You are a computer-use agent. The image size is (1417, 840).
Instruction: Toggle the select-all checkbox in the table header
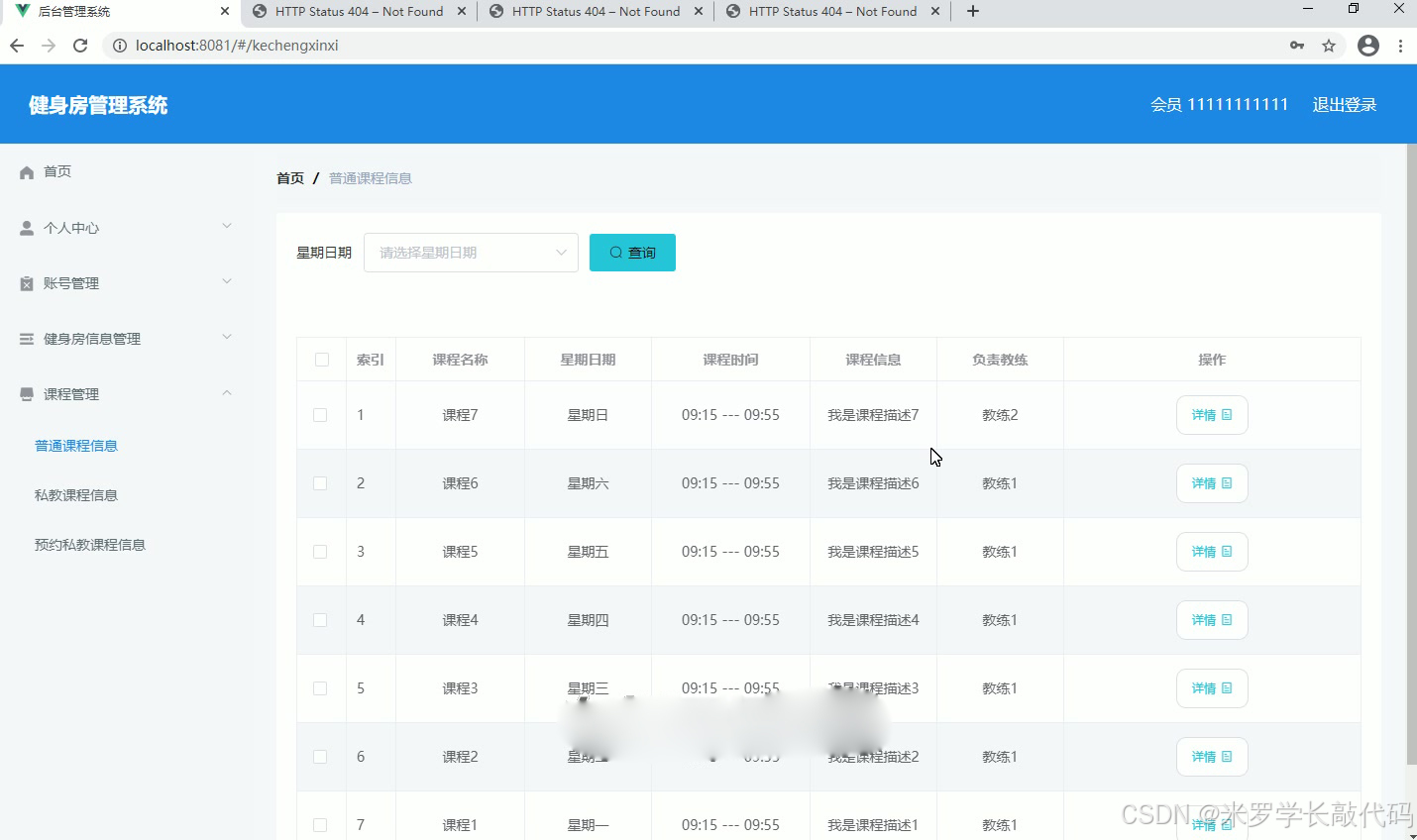click(x=320, y=359)
